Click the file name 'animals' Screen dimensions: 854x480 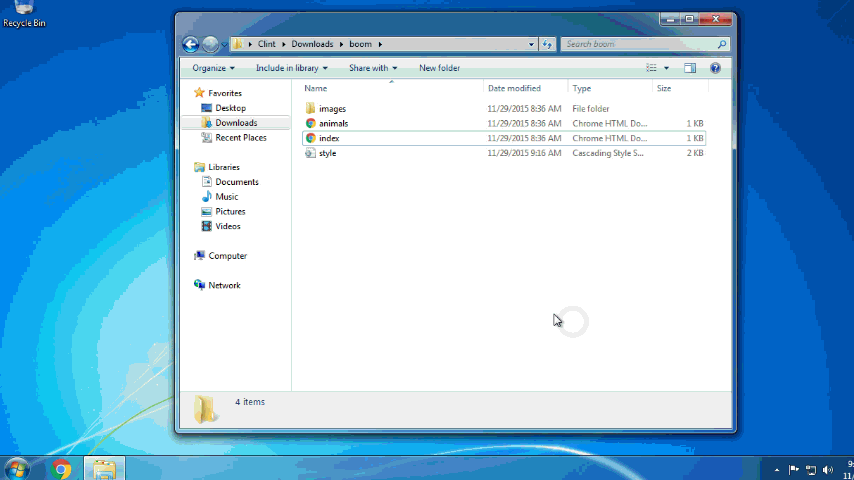(x=333, y=124)
